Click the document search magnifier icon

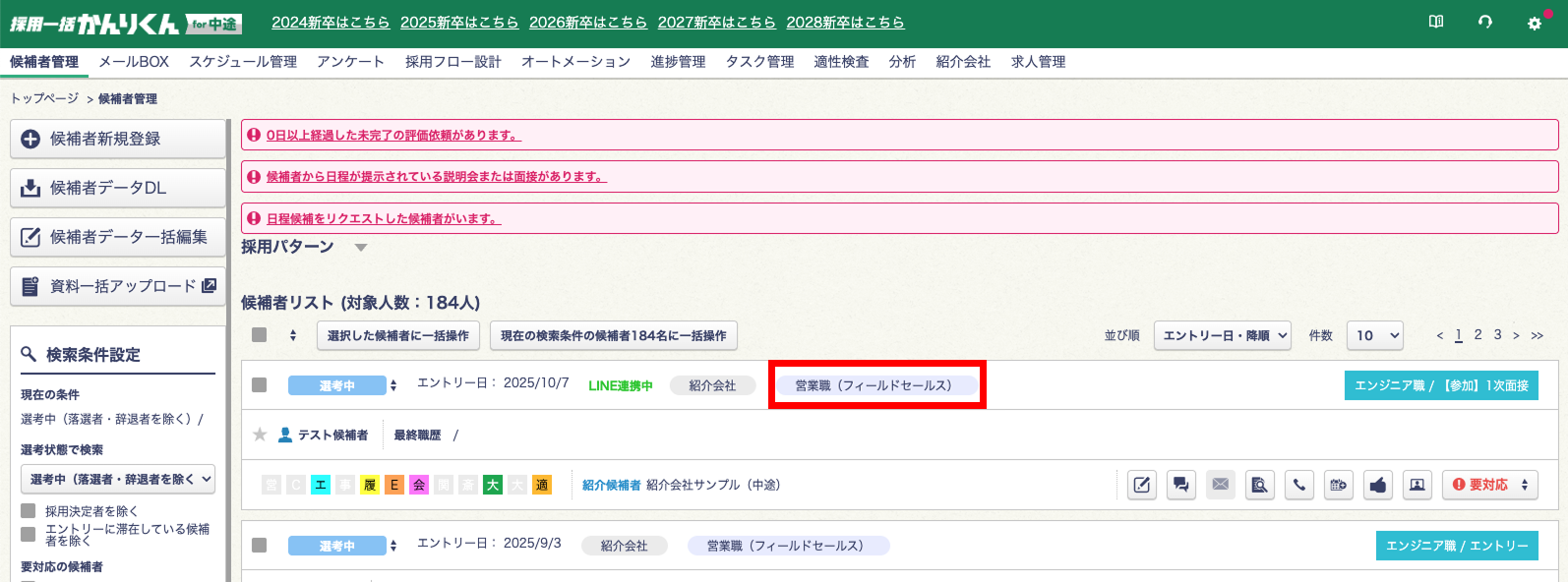tap(1259, 485)
